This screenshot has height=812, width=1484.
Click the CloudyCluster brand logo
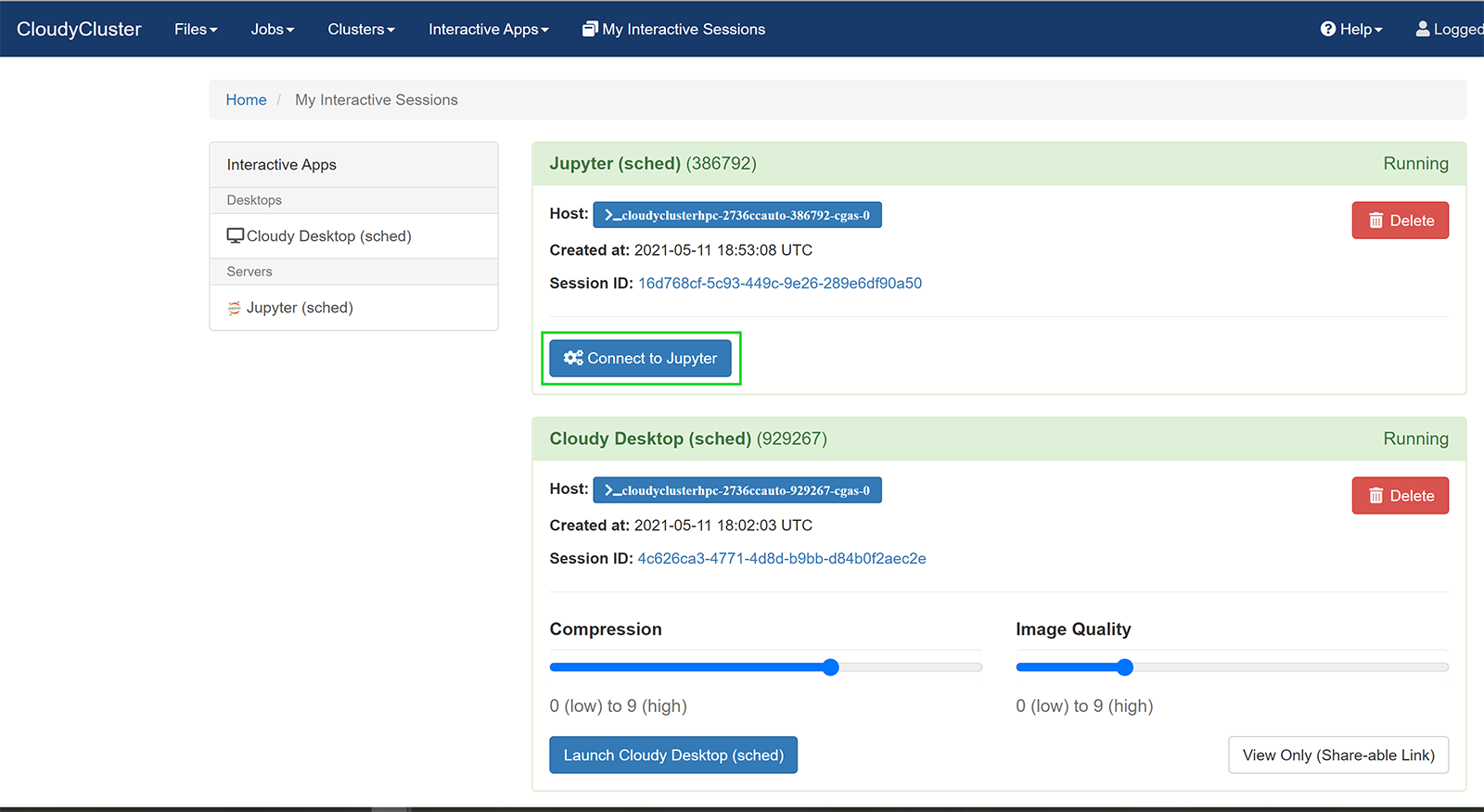pyautogui.click(x=79, y=29)
